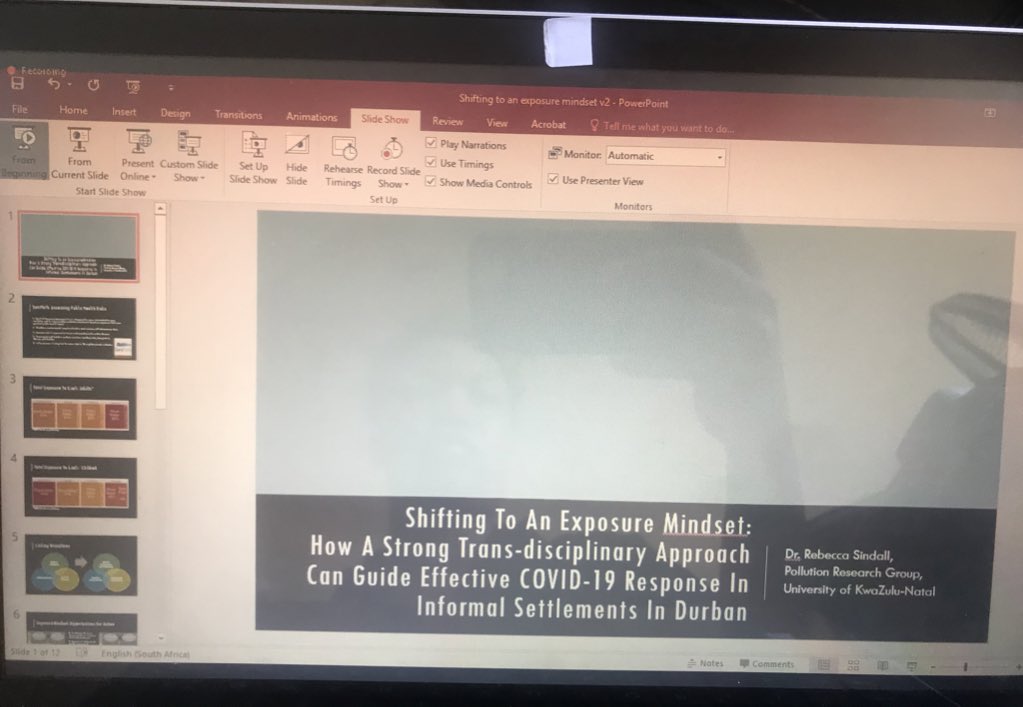Toggle Use Timings checkbox
This screenshot has height=707, width=1023.
coord(431,162)
